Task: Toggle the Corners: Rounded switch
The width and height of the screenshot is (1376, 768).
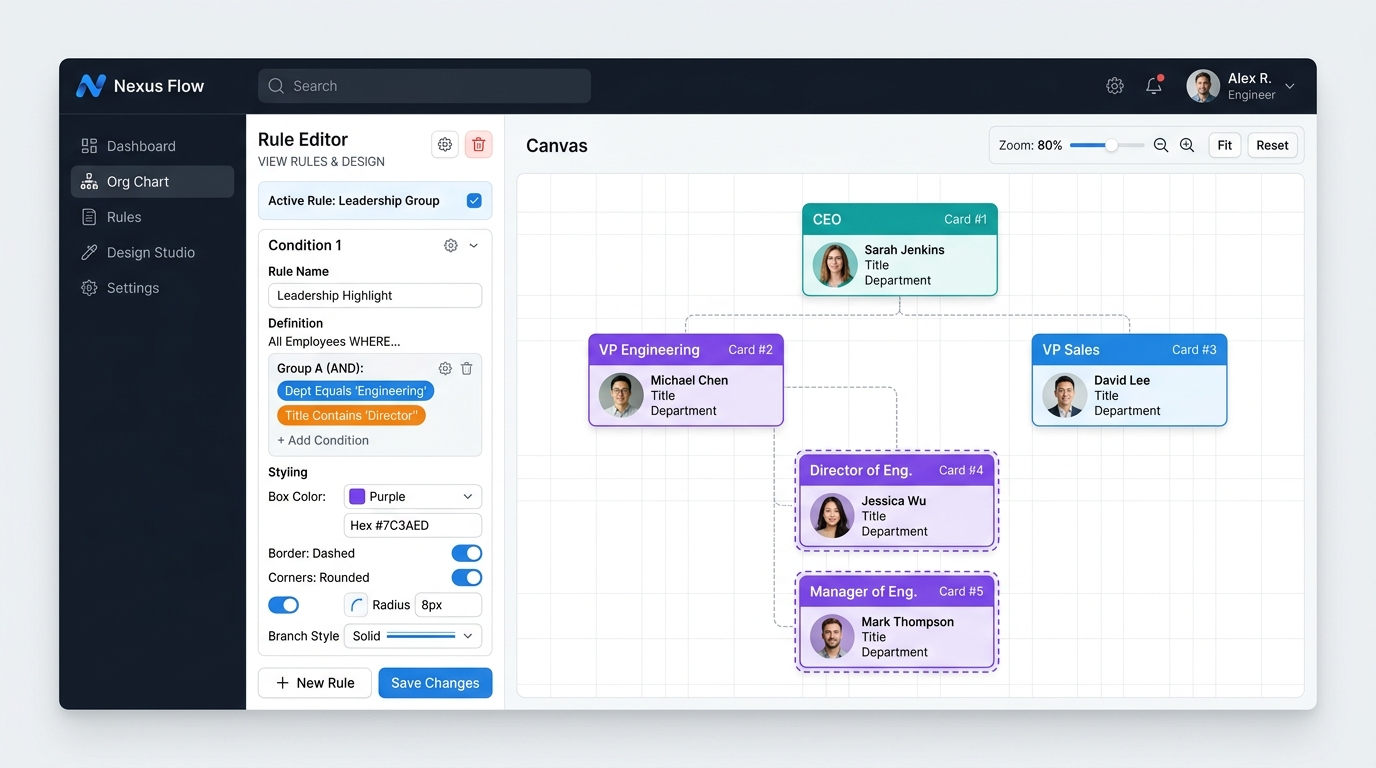Action: (x=467, y=577)
